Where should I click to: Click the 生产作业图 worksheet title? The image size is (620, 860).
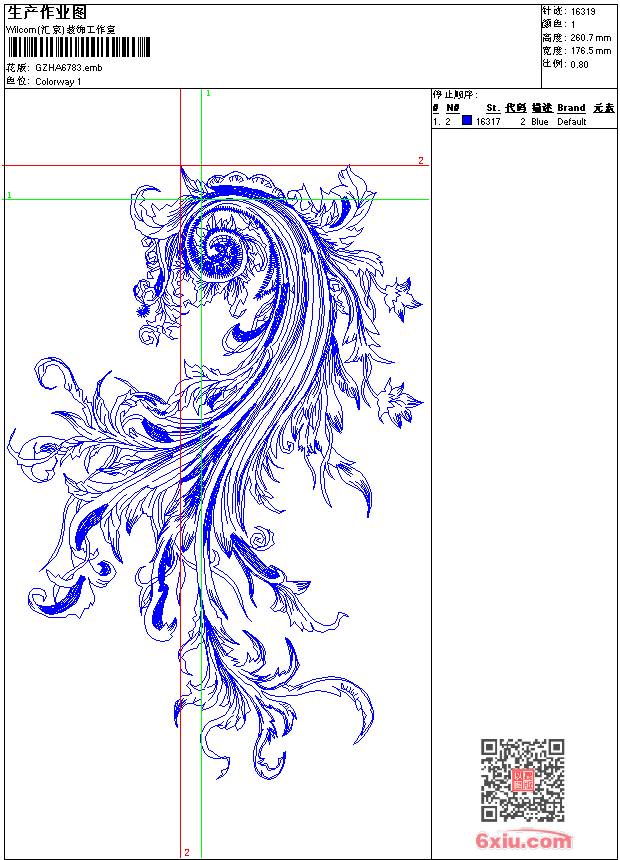click(47, 12)
